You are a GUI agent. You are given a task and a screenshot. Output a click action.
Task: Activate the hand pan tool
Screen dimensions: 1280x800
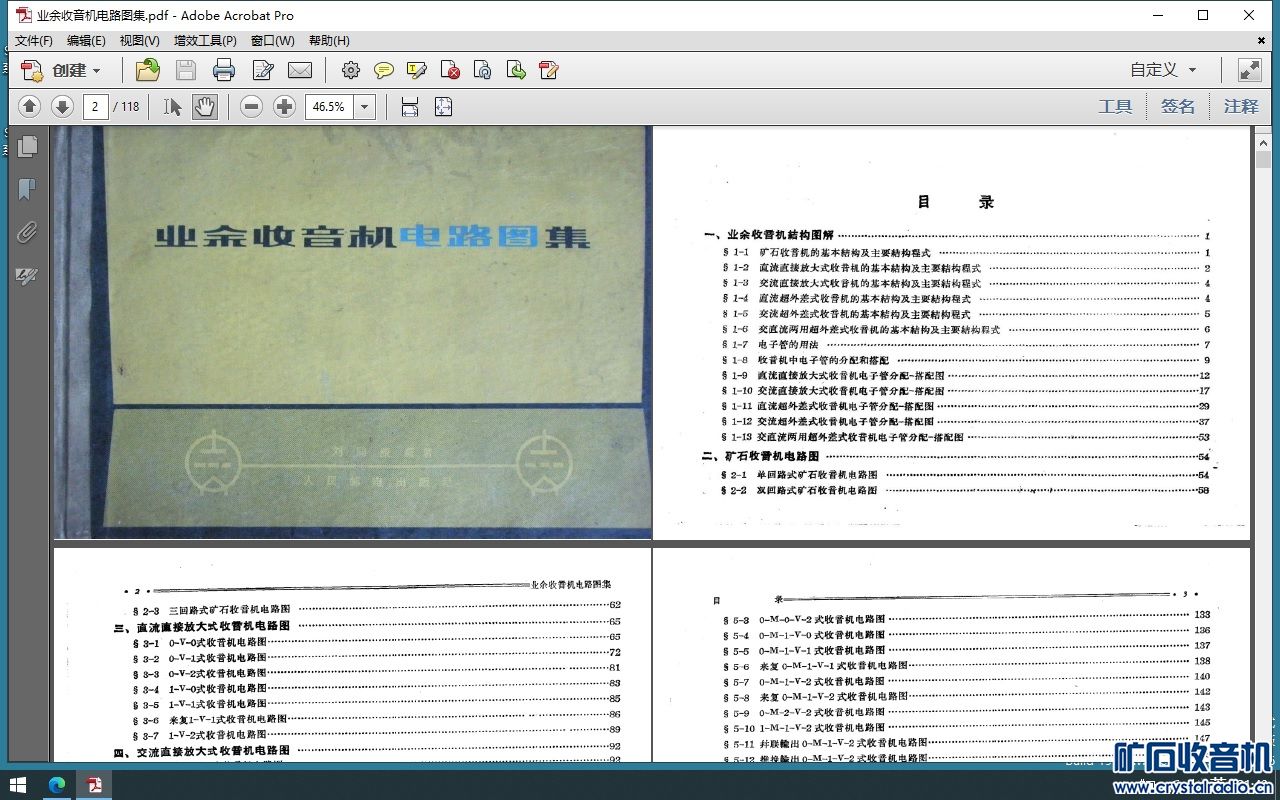click(x=205, y=106)
